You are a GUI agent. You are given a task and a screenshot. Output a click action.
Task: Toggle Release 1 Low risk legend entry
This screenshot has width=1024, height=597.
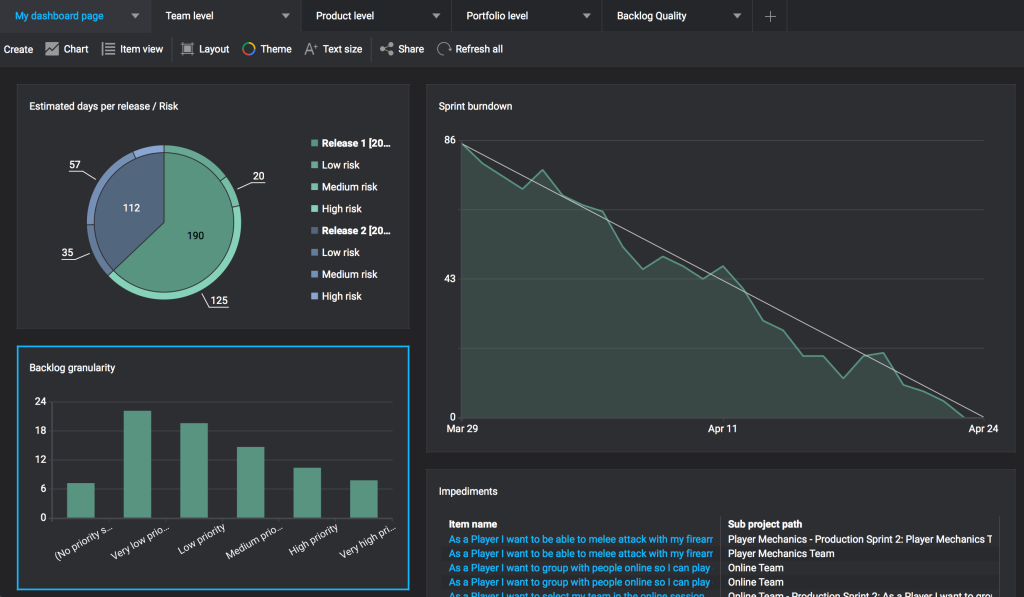click(340, 165)
